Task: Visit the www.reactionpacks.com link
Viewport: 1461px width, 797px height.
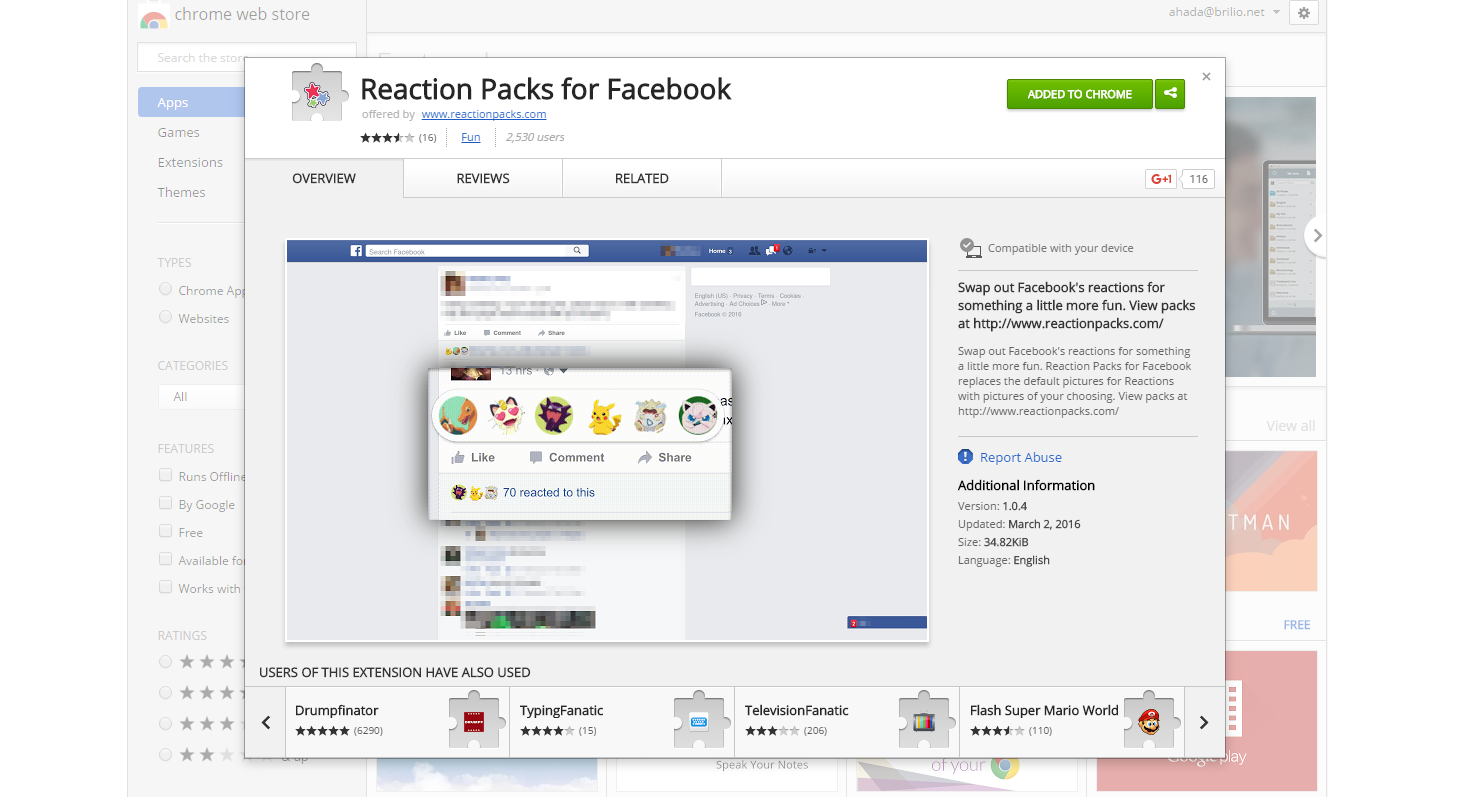Action: click(484, 114)
